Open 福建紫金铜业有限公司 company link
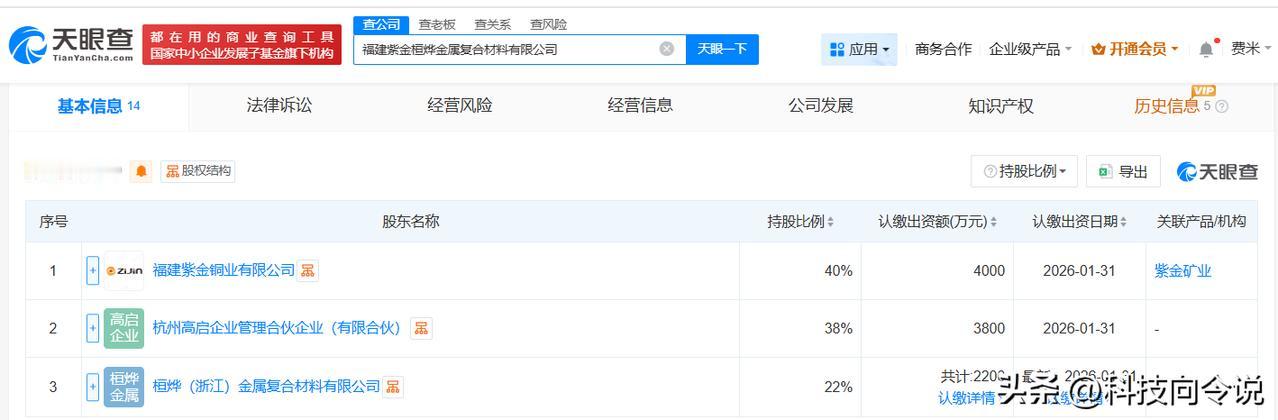This screenshot has height=420, width=1278. (224, 270)
